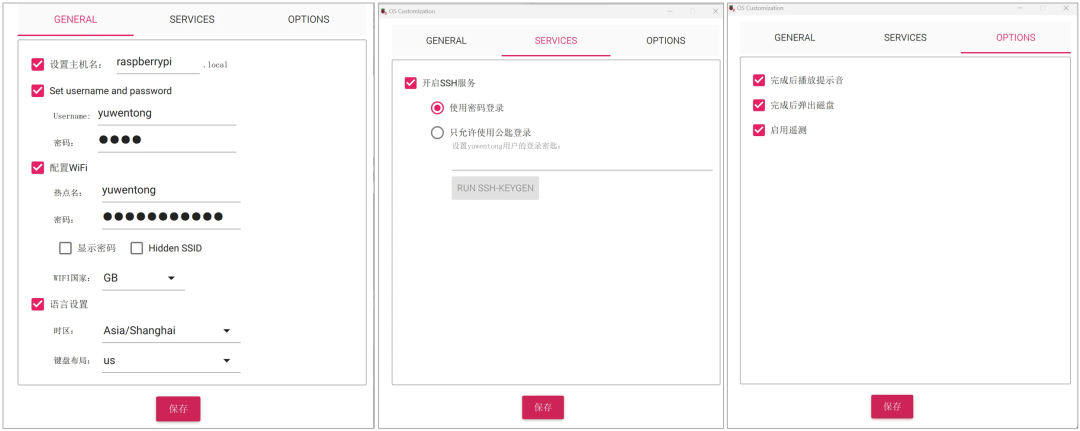This screenshot has width=1080, height=431.
Task: Open the 时区 Asia/Shanghai dropdown
Action: click(171, 330)
